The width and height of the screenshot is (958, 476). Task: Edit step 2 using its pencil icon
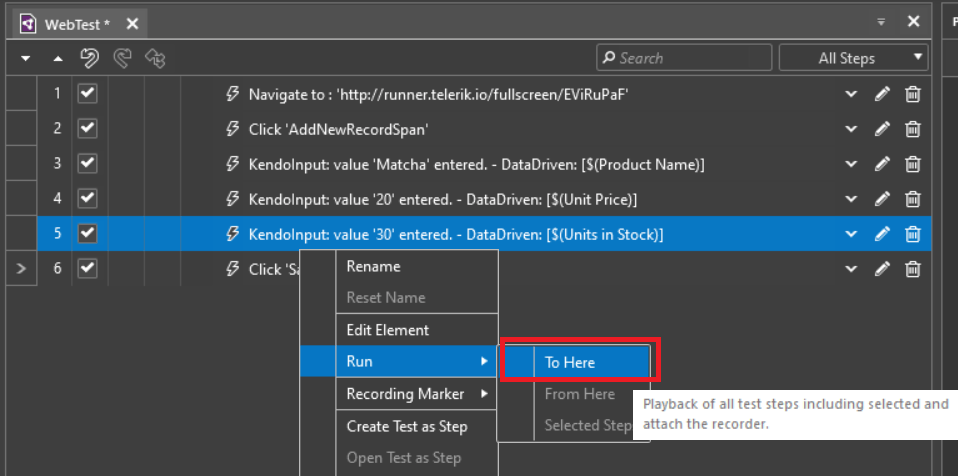[x=882, y=130]
